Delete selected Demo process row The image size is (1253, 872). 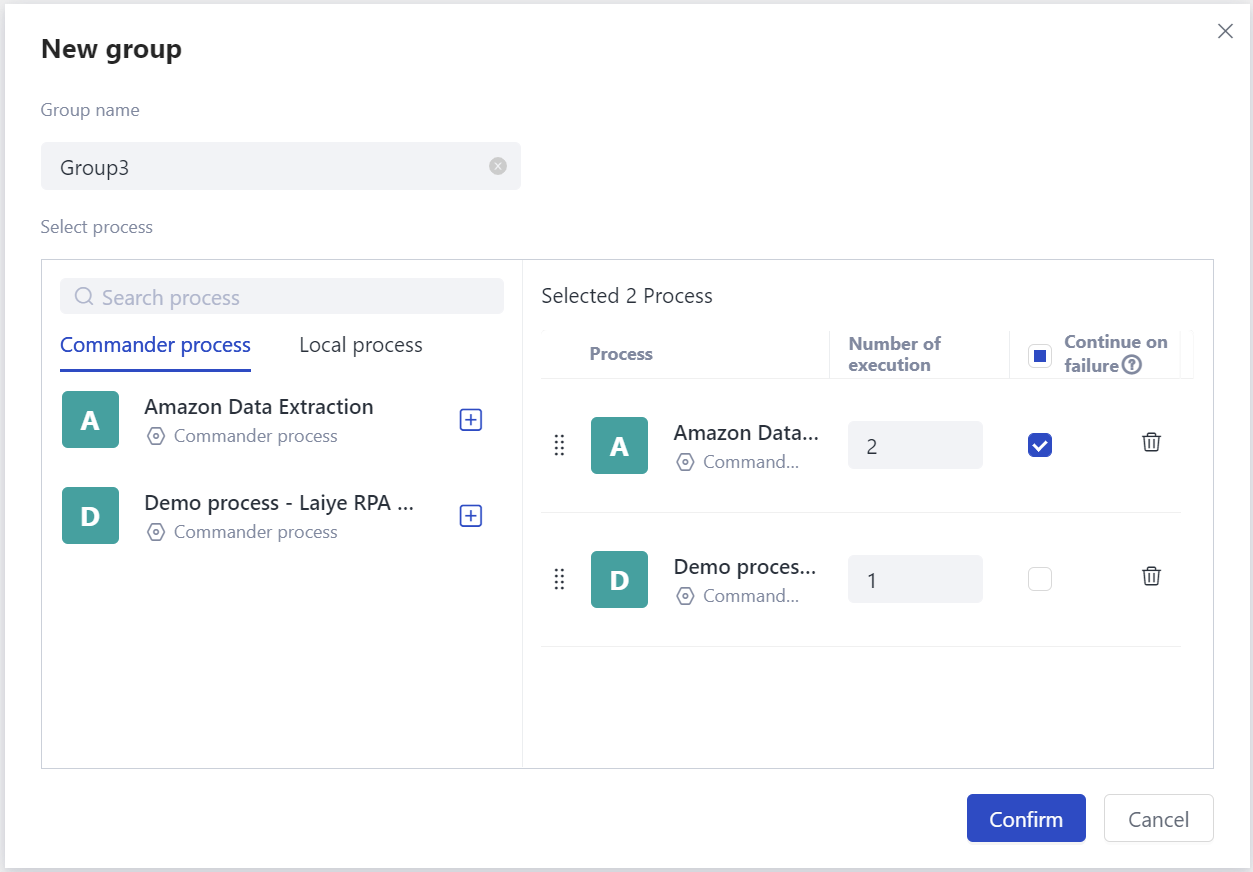click(x=1151, y=576)
